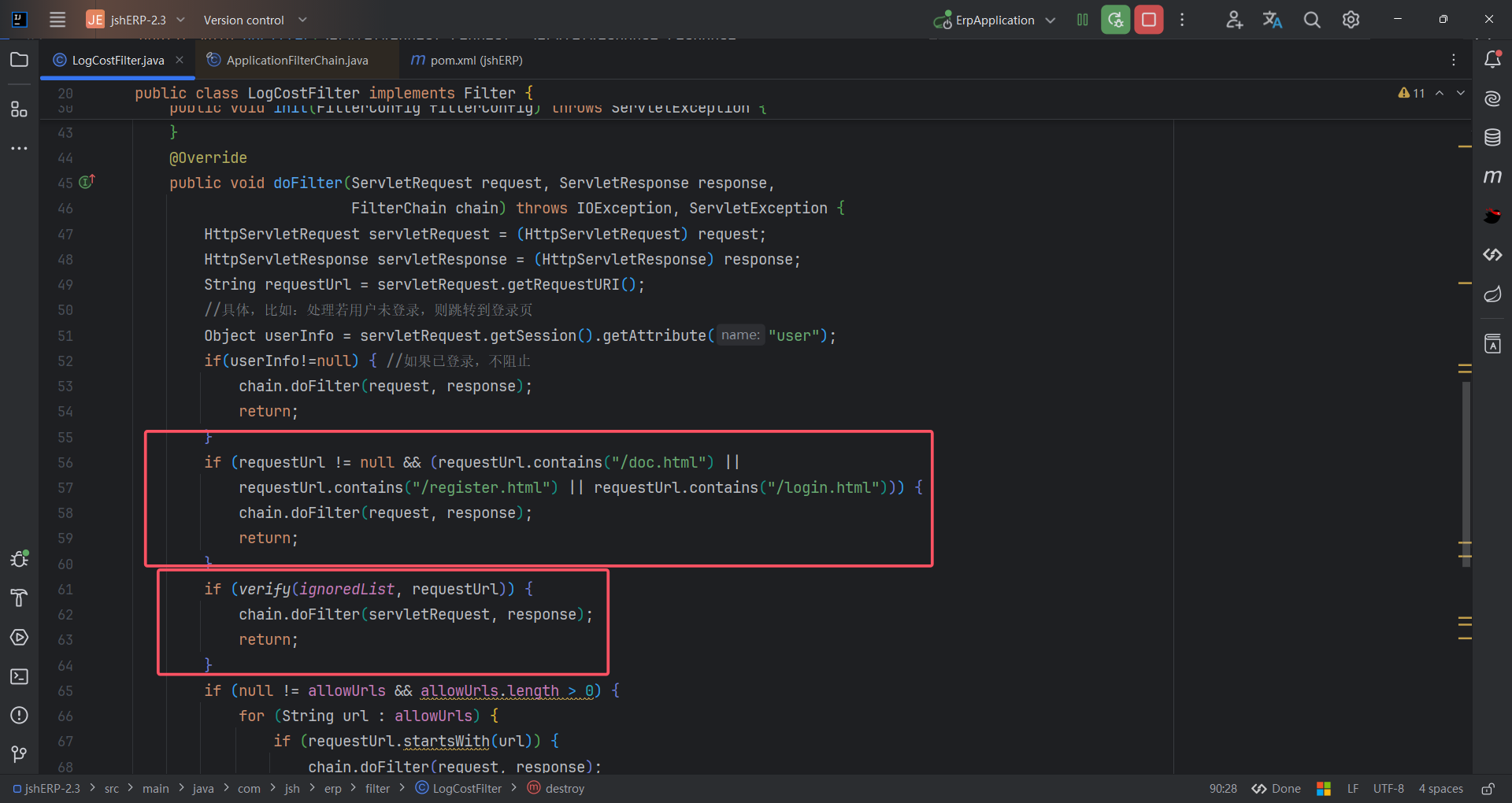The width and height of the screenshot is (1512, 803).
Task: Click the override gutter icon on line 45
Action: point(87,181)
